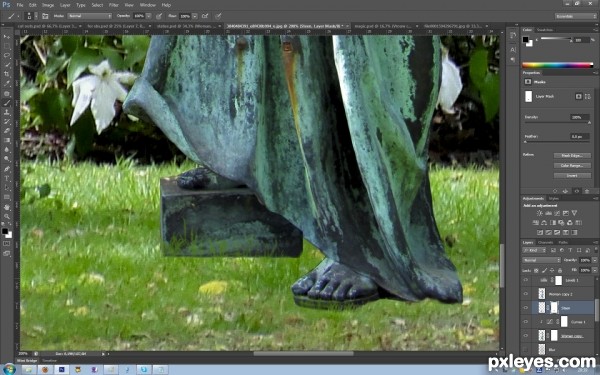
Task: Click the Apply Mask icon in Properties
Action: (x=566, y=191)
